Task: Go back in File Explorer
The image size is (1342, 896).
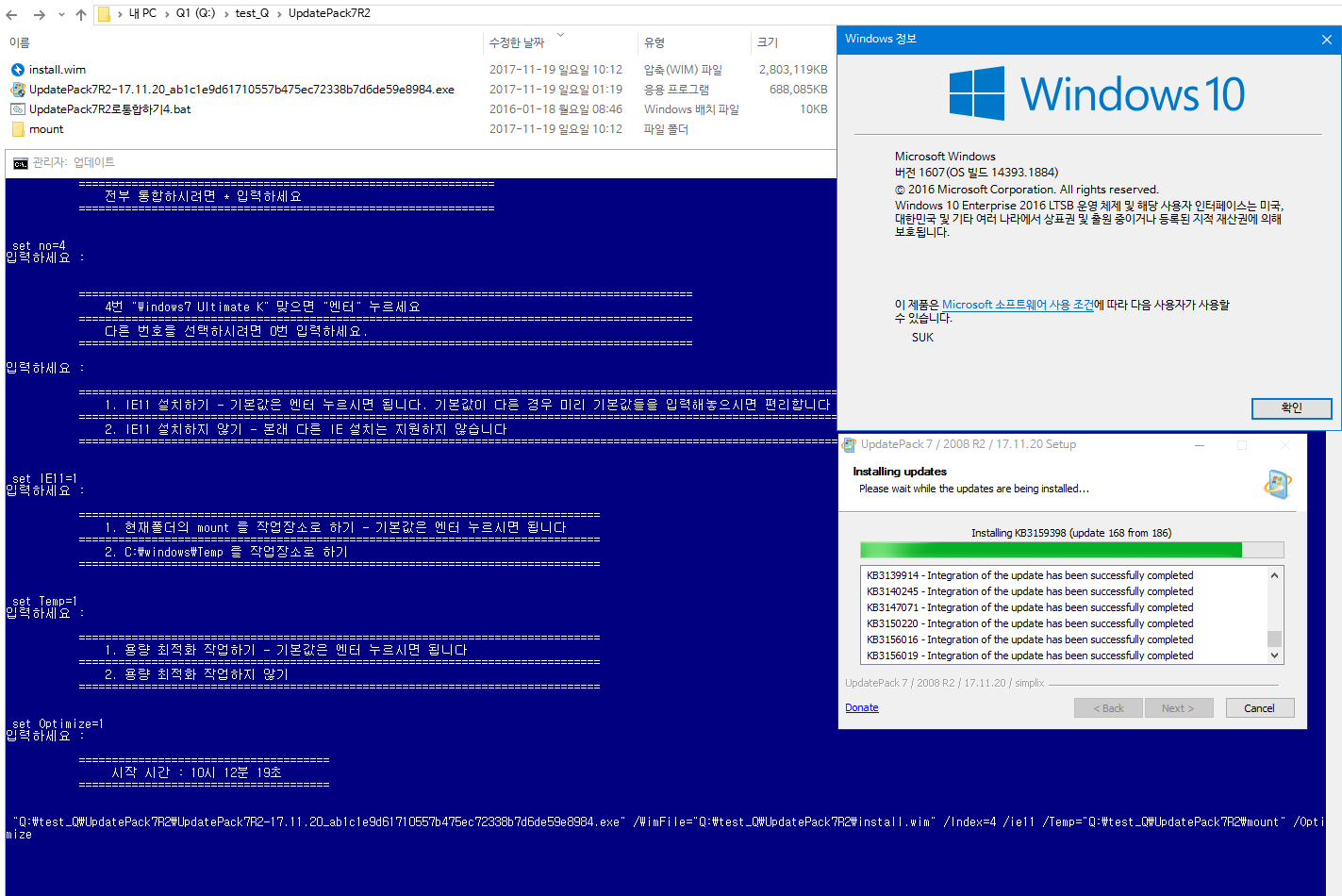Action: click(11, 14)
